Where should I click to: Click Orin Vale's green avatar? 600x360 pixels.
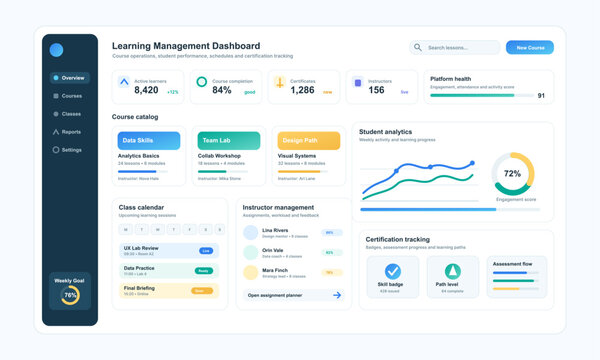tap(251, 252)
